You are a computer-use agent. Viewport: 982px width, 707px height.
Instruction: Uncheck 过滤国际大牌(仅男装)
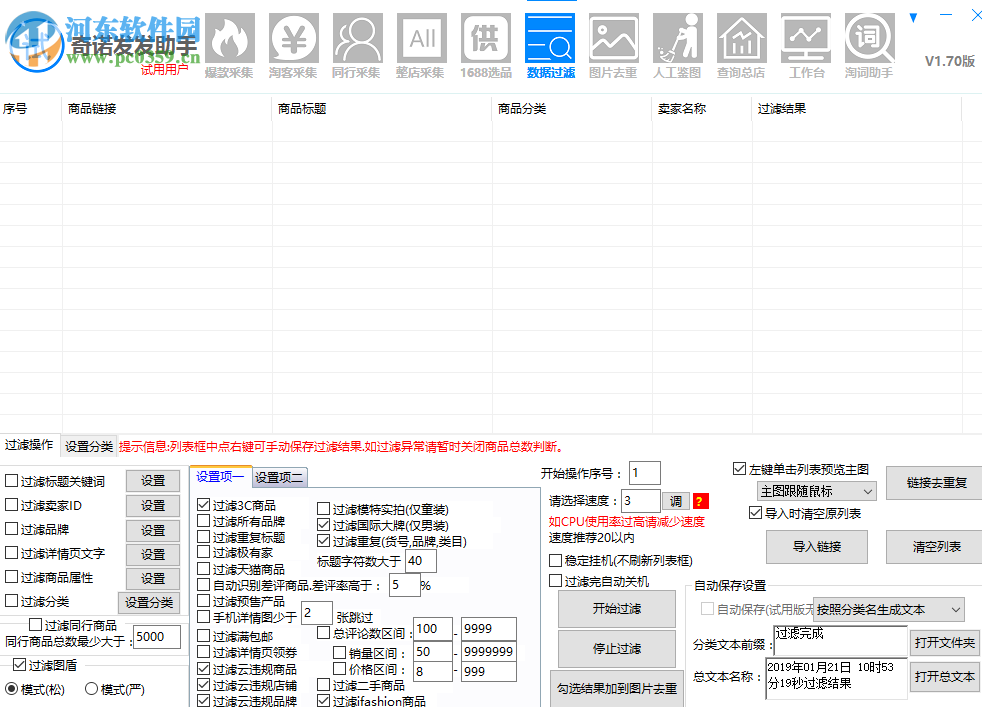(x=324, y=524)
